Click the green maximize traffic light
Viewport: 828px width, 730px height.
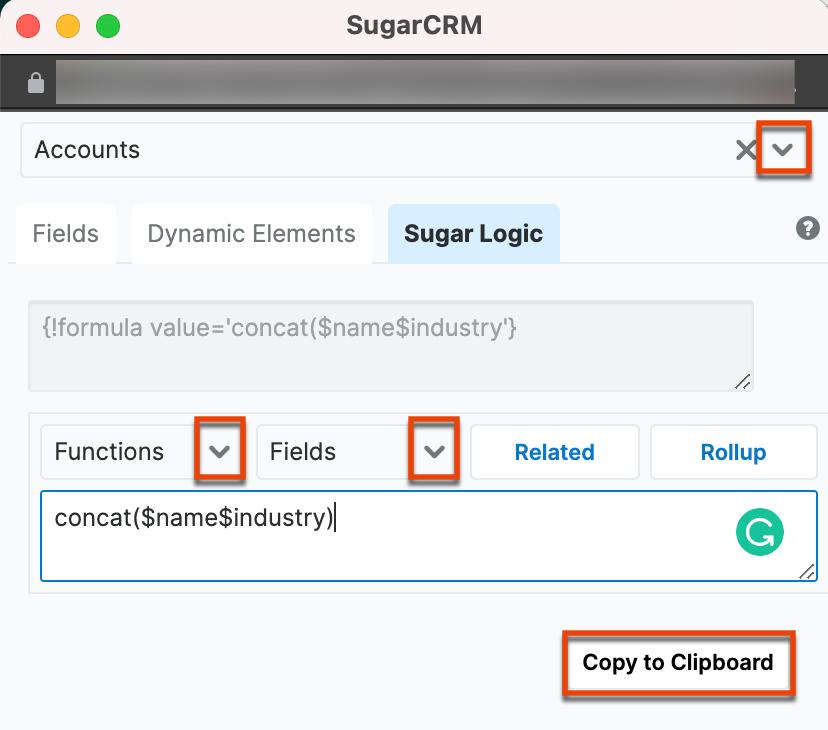[x=108, y=26]
